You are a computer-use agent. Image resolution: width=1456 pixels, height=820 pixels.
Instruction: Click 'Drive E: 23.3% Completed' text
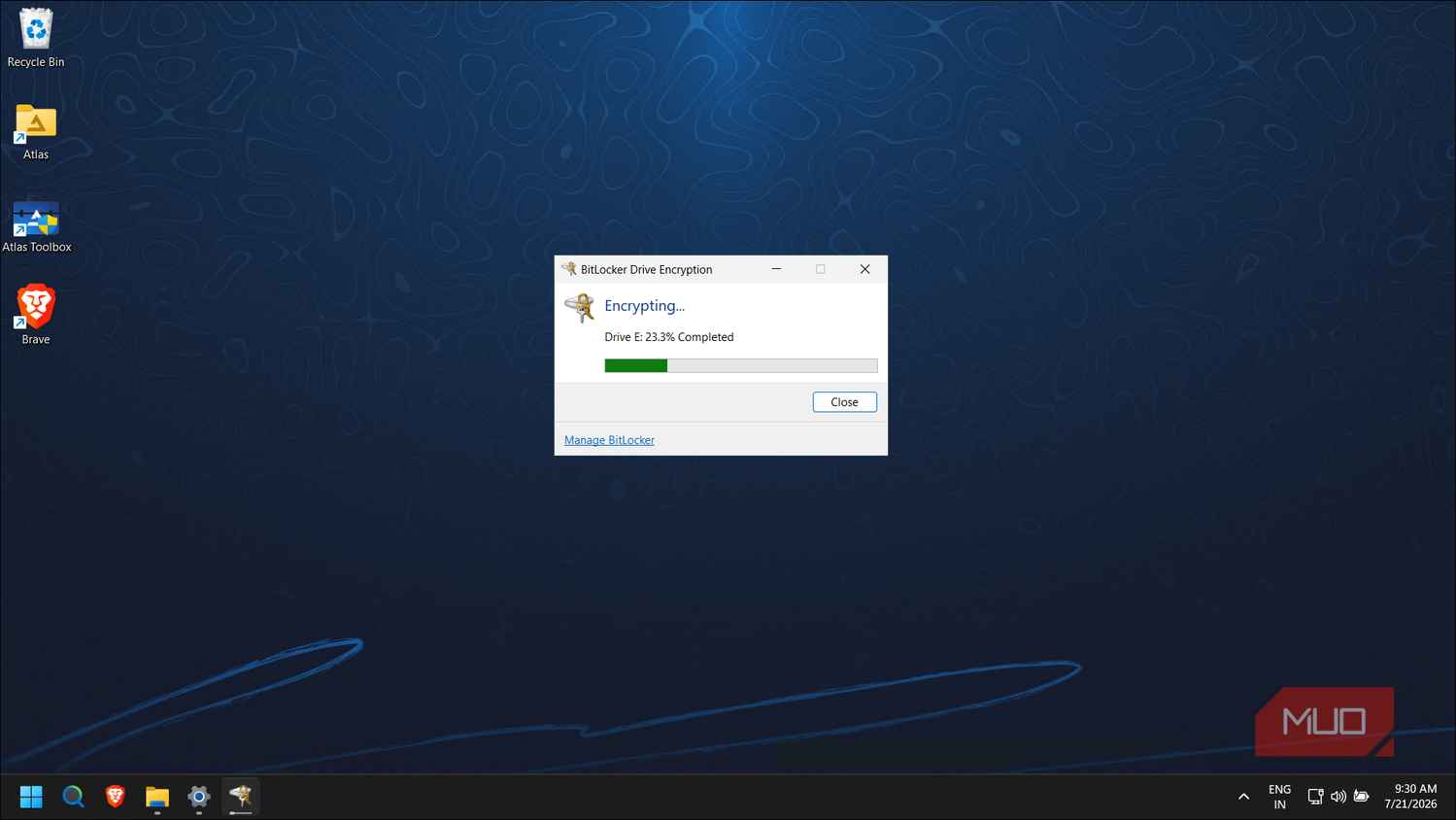pyautogui.click(x=669, y=337)
